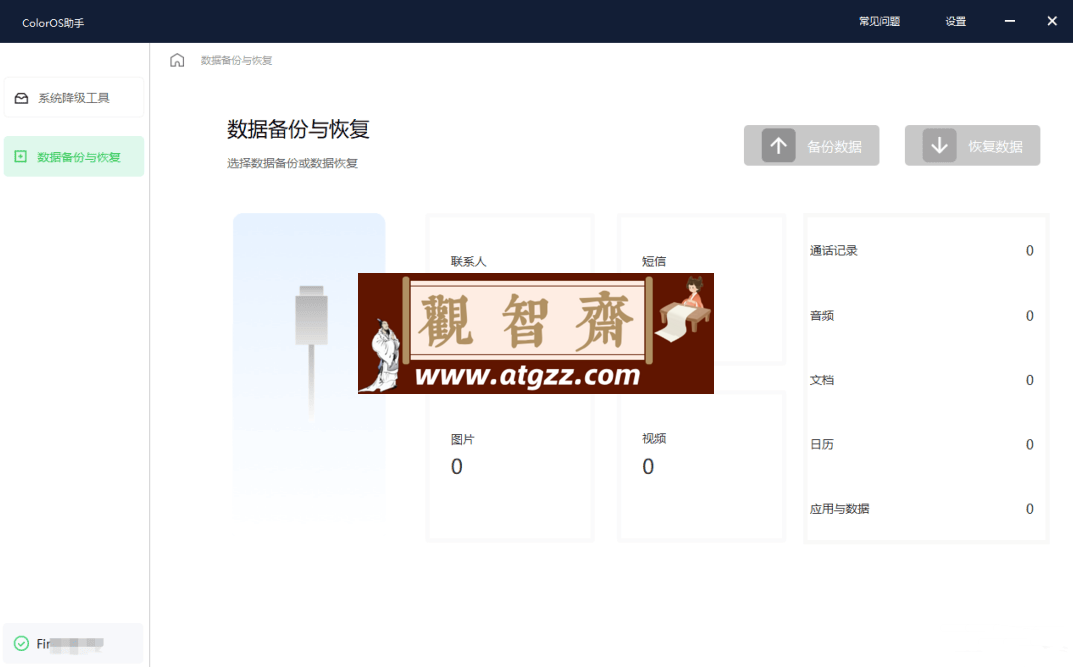Click the 视频 card
Viewport: 1073px width, 667px height.
pyautogui.click(x=701, y=467)
